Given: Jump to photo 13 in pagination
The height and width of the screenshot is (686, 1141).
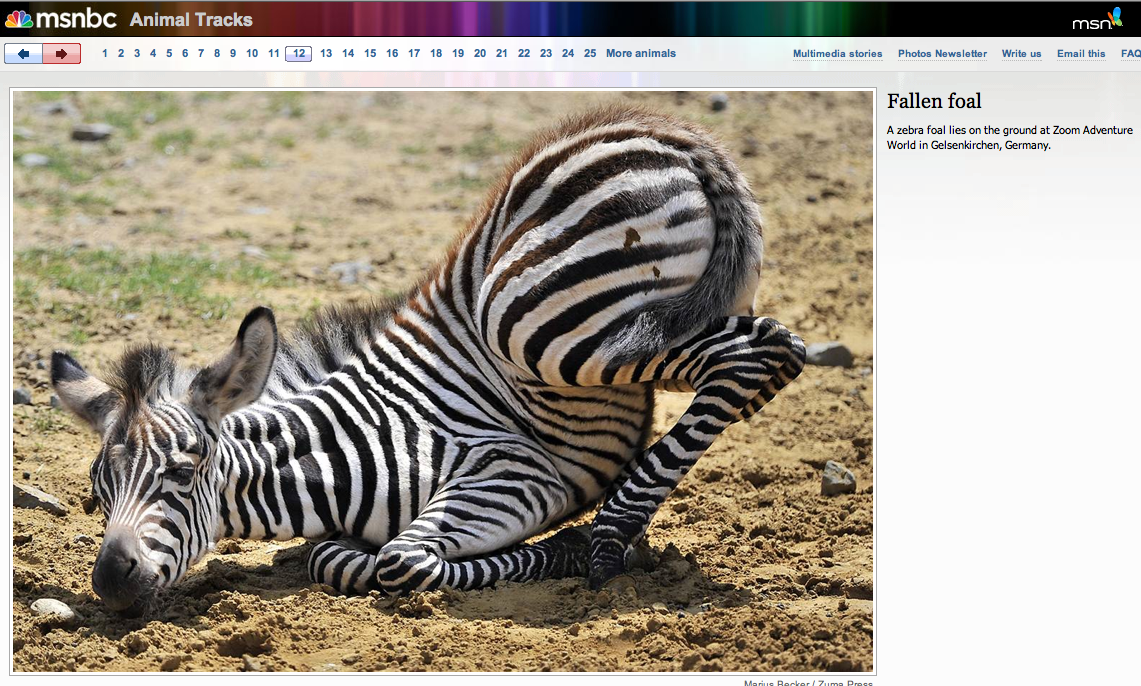Looking at the screenshot, I should tap(326, 54).
